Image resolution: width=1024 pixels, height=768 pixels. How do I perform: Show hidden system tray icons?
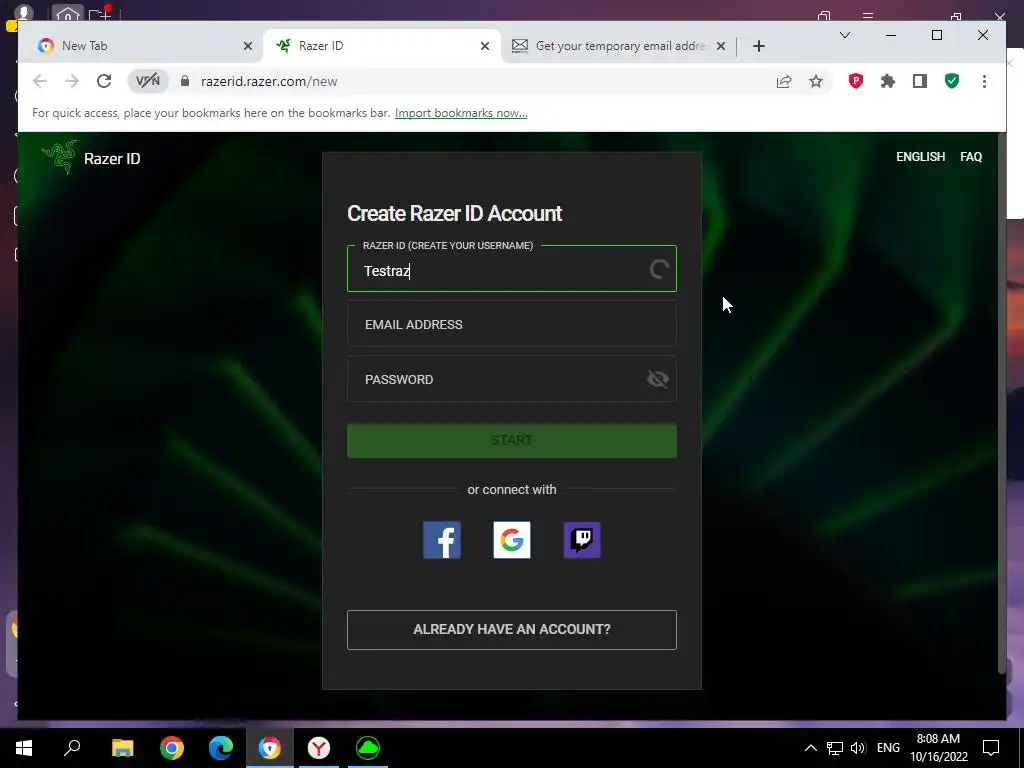click(810, 748)
